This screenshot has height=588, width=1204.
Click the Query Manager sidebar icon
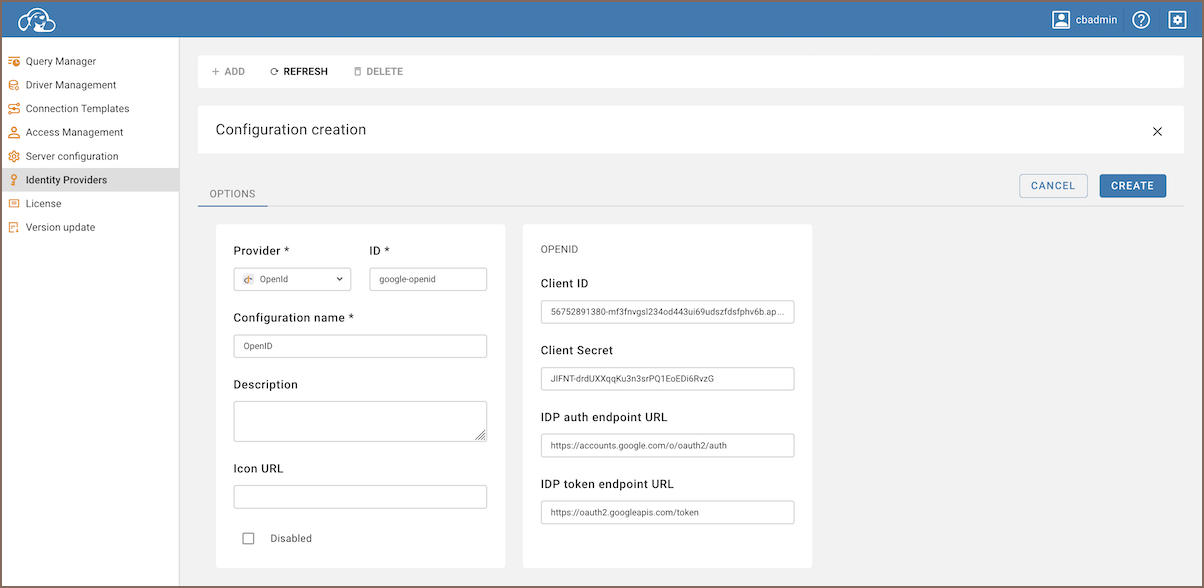14,61
